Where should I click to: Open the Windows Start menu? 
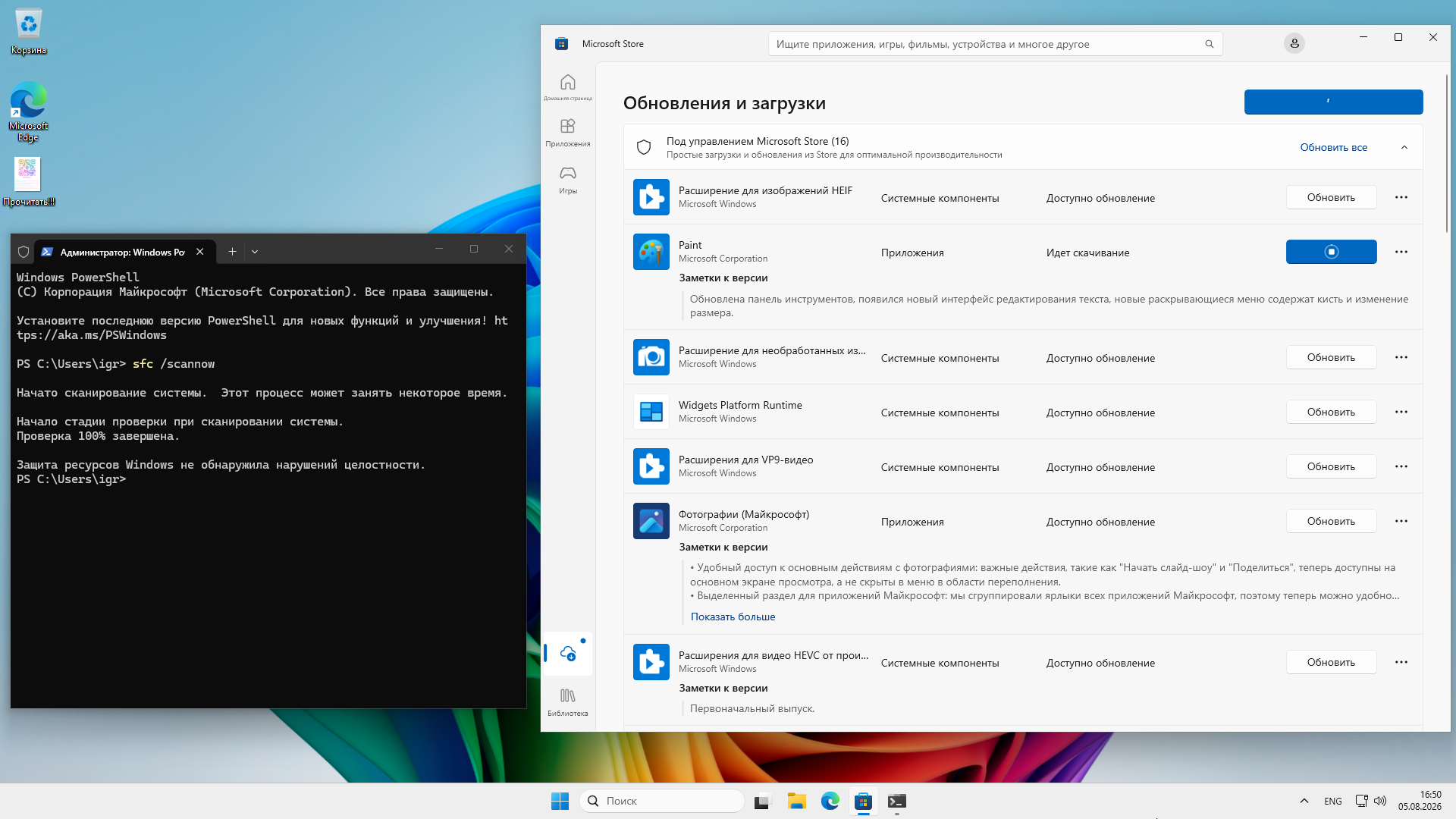coord(560,801)
